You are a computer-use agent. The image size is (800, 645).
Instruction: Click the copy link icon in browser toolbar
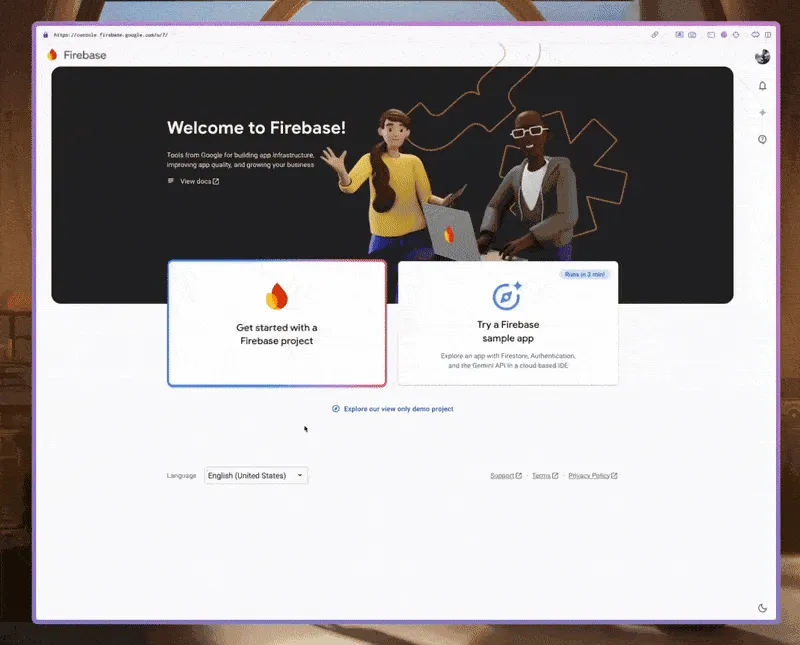click(655, 34)
